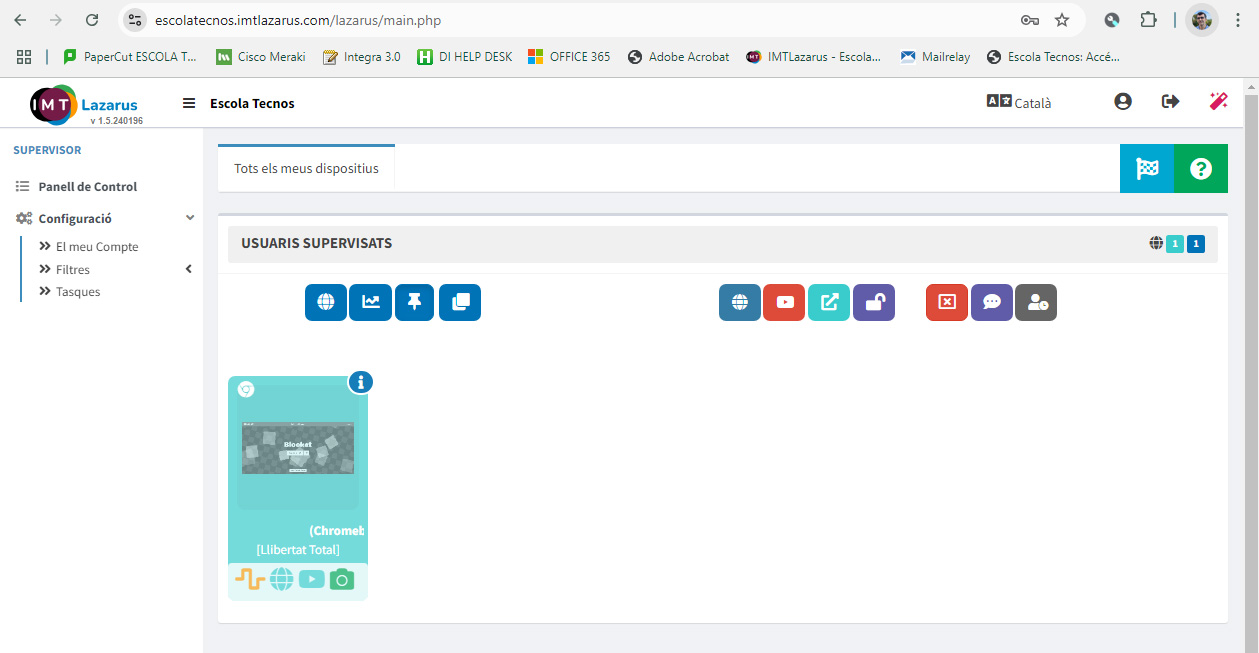This screenshot has width=1259, height=653.
Task: Click the small globe icon in the Usuaris Supervisats header
Action: click(x=1156, y=243)
